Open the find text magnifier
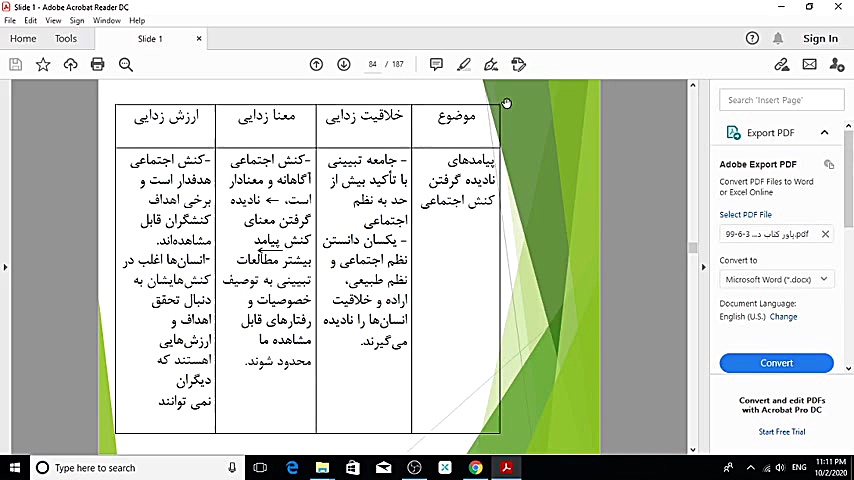This screenshot has width=854, height=480. 126,65
